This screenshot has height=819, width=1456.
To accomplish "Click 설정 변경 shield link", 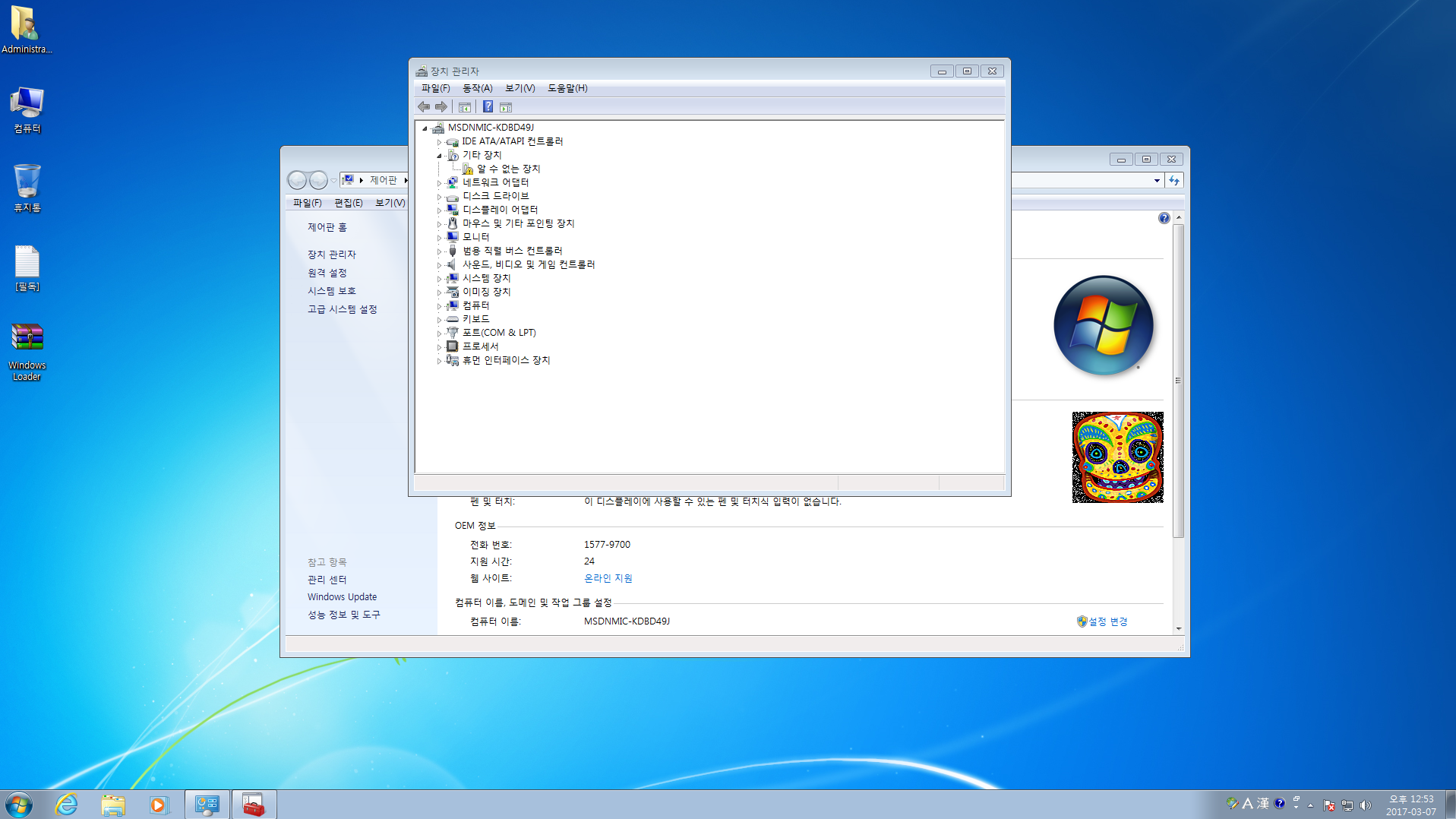I will click(x=1102, y=621).
